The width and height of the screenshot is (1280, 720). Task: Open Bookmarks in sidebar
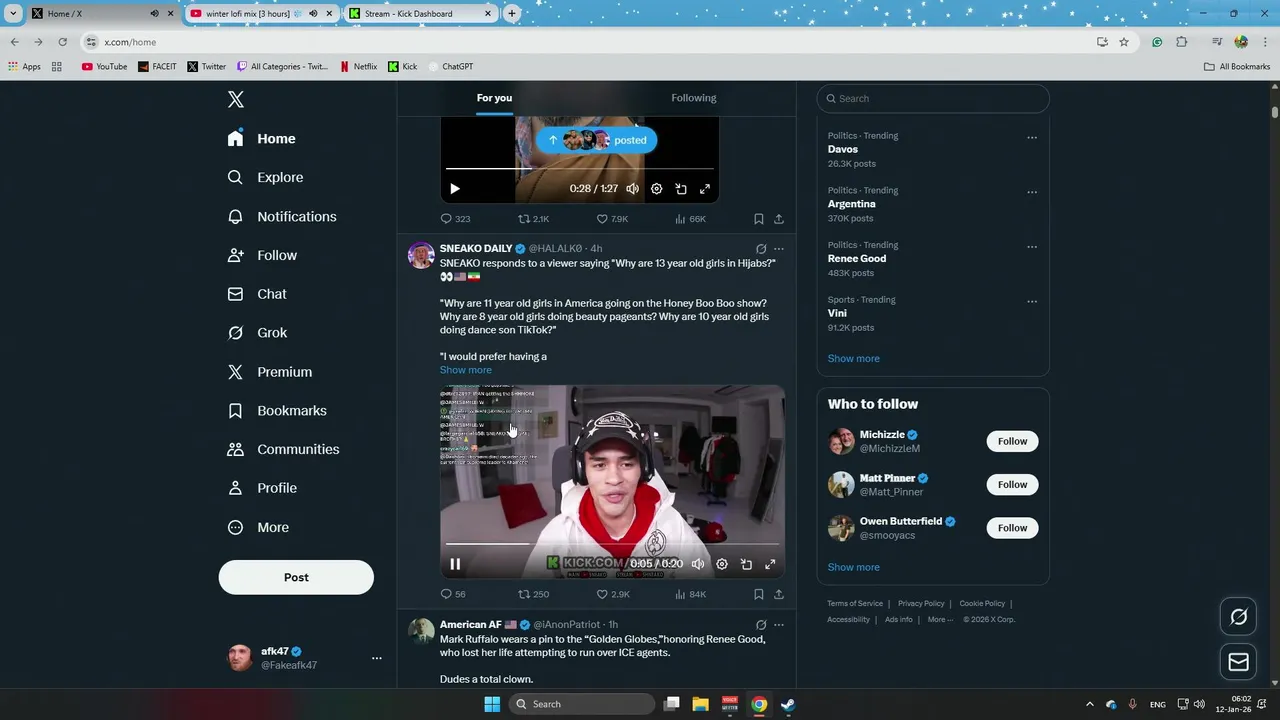click(x=277, y=410)
